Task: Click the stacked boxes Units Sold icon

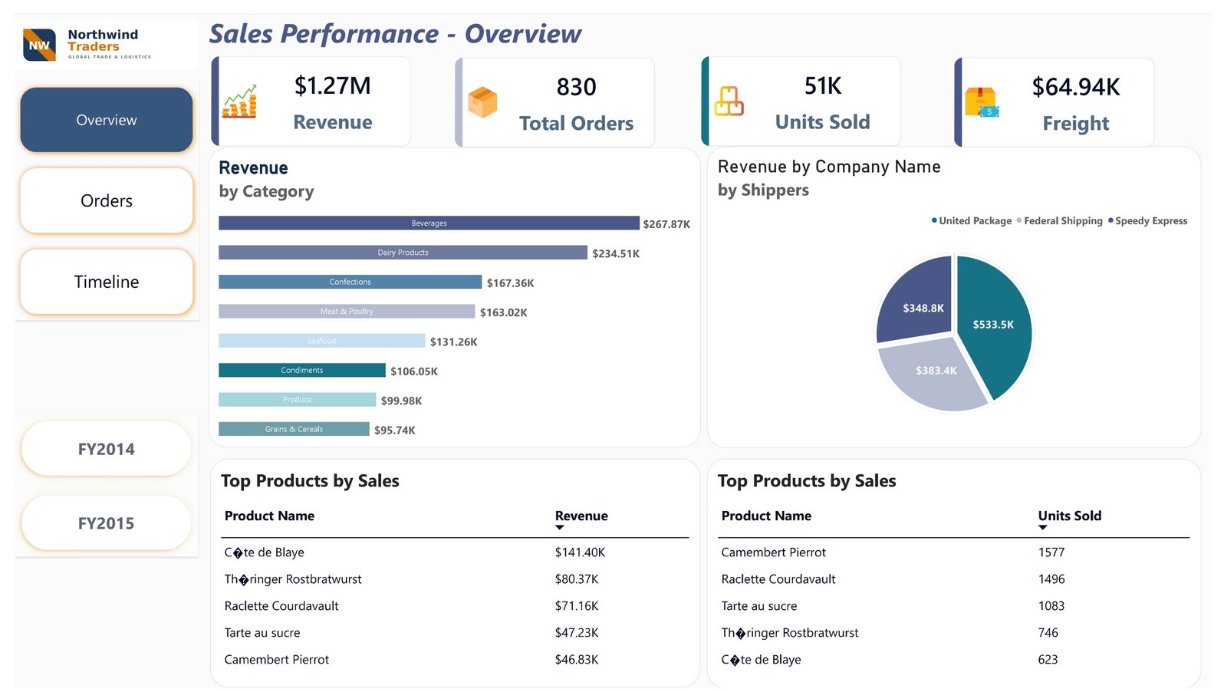Action: tap(729, 102)
